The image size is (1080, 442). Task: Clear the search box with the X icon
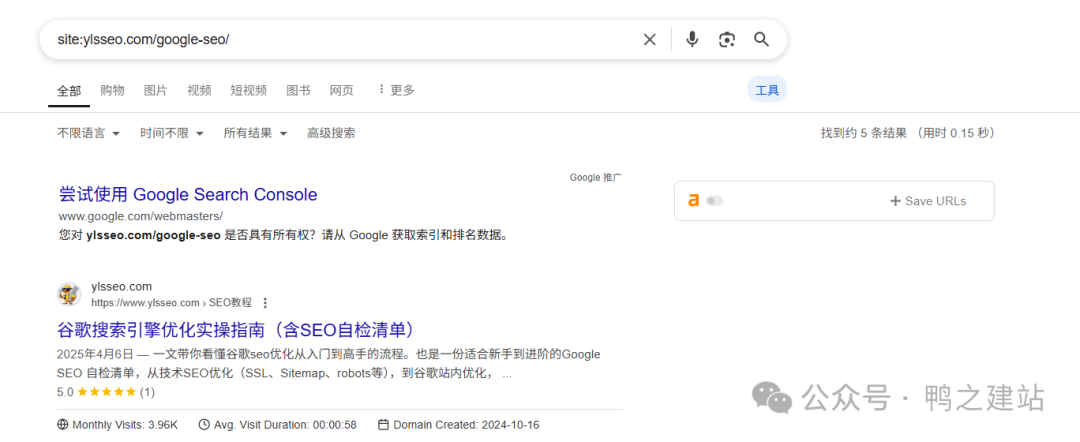pyautogui.click(x=650, y=39)
